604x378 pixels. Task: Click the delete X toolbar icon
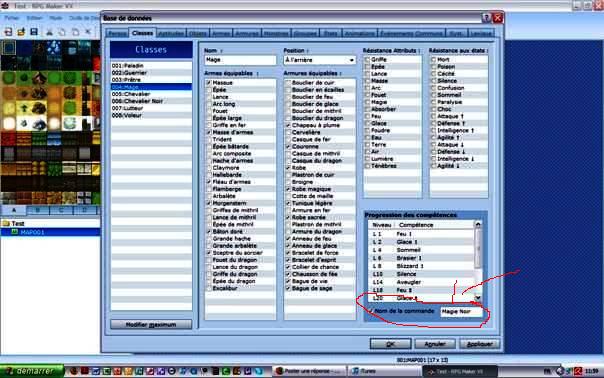click(88, 32)
